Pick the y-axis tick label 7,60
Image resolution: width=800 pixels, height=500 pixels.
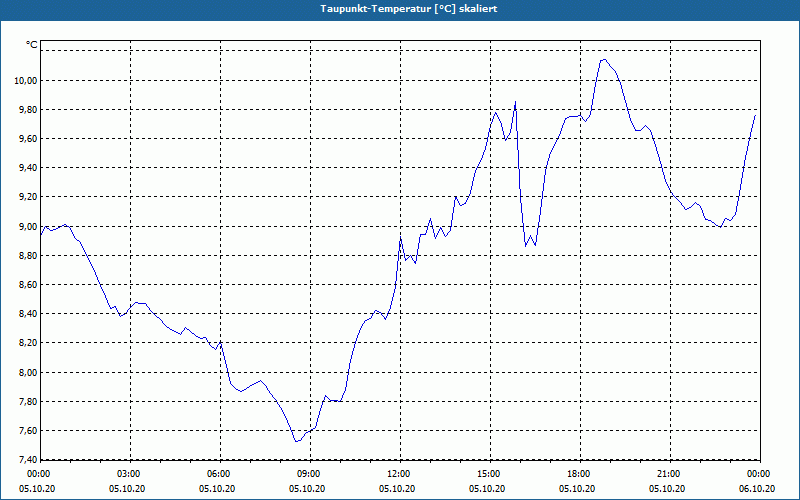point(28,431)
